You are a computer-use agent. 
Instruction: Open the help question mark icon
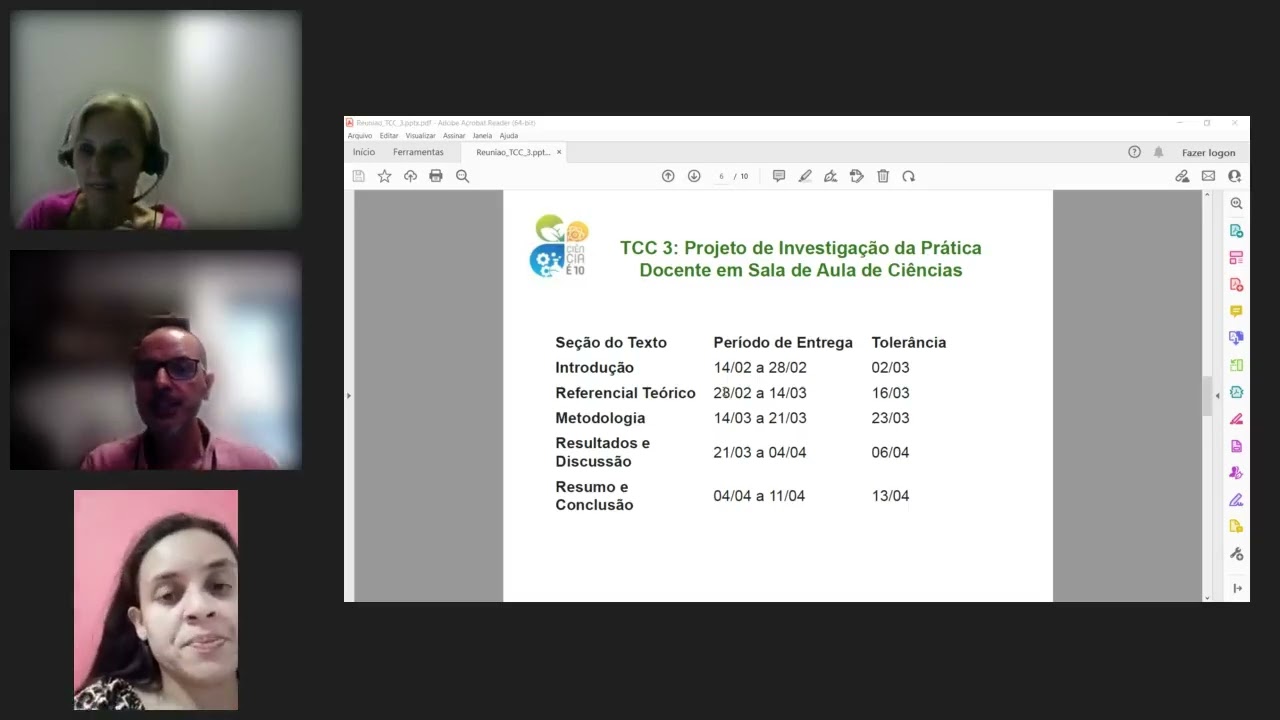(1134, 152)
